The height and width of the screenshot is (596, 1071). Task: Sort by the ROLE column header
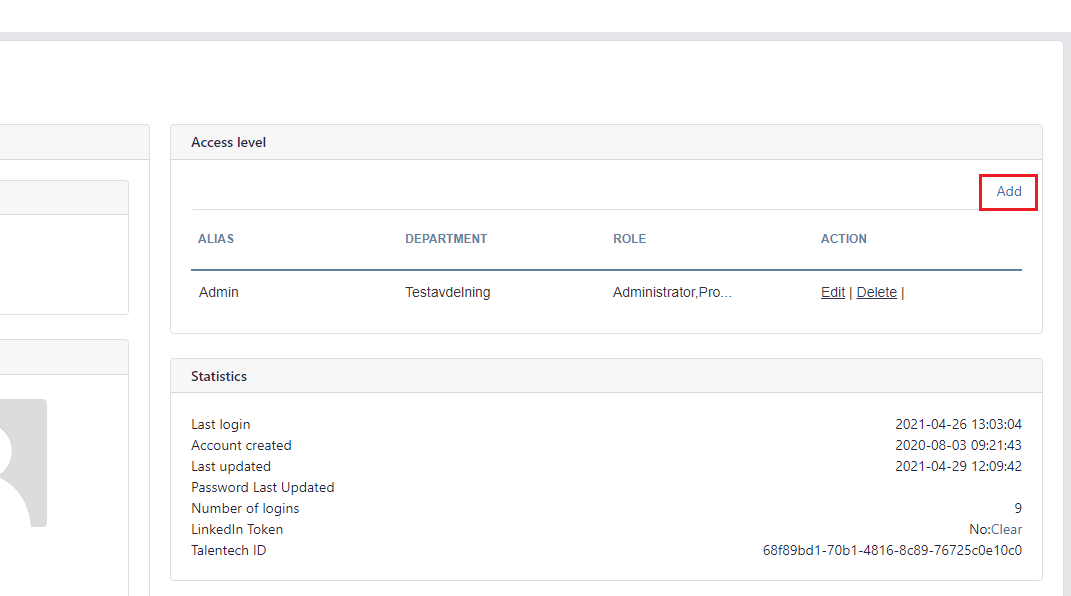(x=629, y=239)
